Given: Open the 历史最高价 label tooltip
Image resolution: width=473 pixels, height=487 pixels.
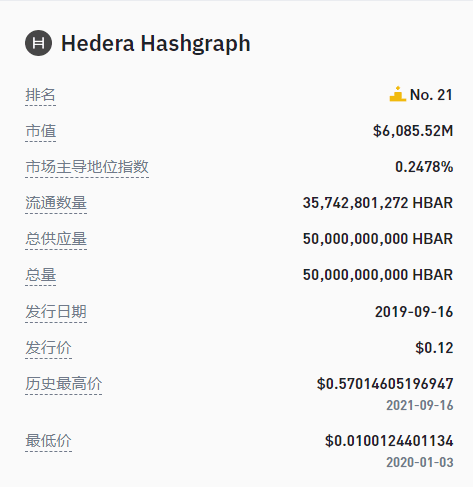Looking at the screenshot, I should (x=63, y=384).
